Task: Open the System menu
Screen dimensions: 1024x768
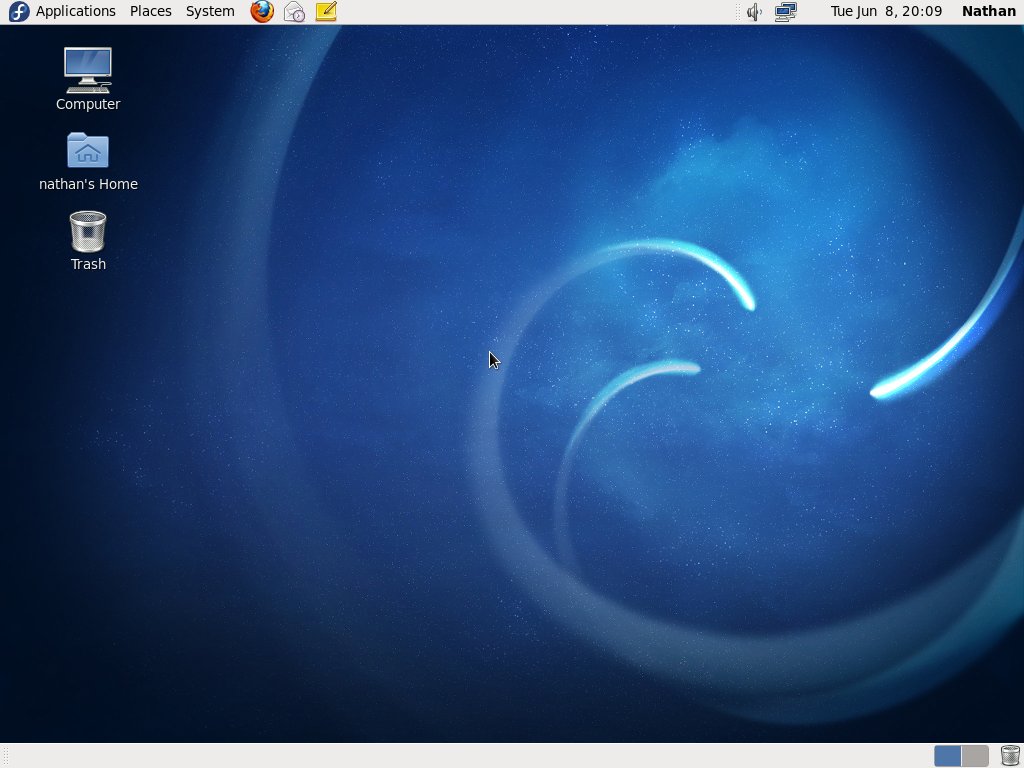Action: [x=210, y=12]
